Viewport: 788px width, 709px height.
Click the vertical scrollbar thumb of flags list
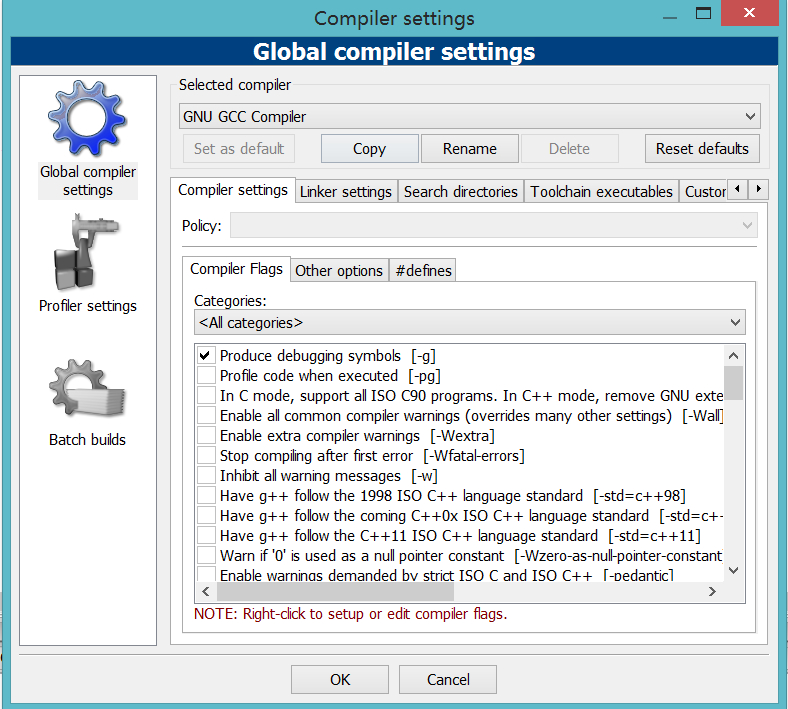pos(733,383)
